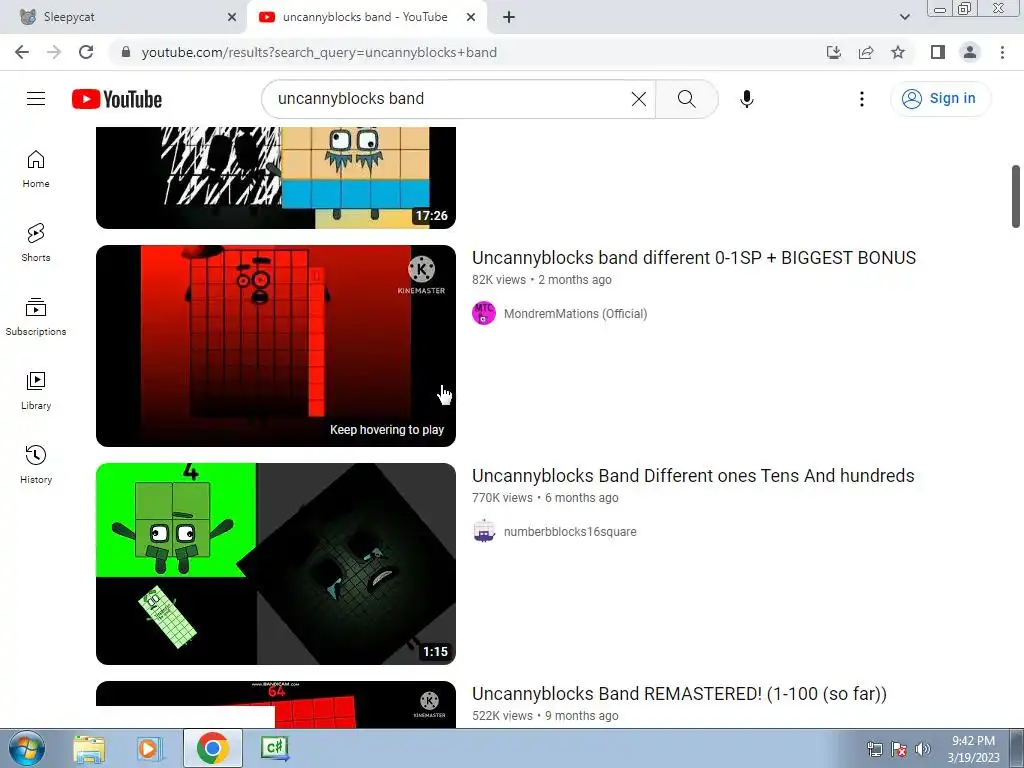Open Subscriptions in sidebar
Viewport: 1024px width, 768px height.
pos(36,317)
